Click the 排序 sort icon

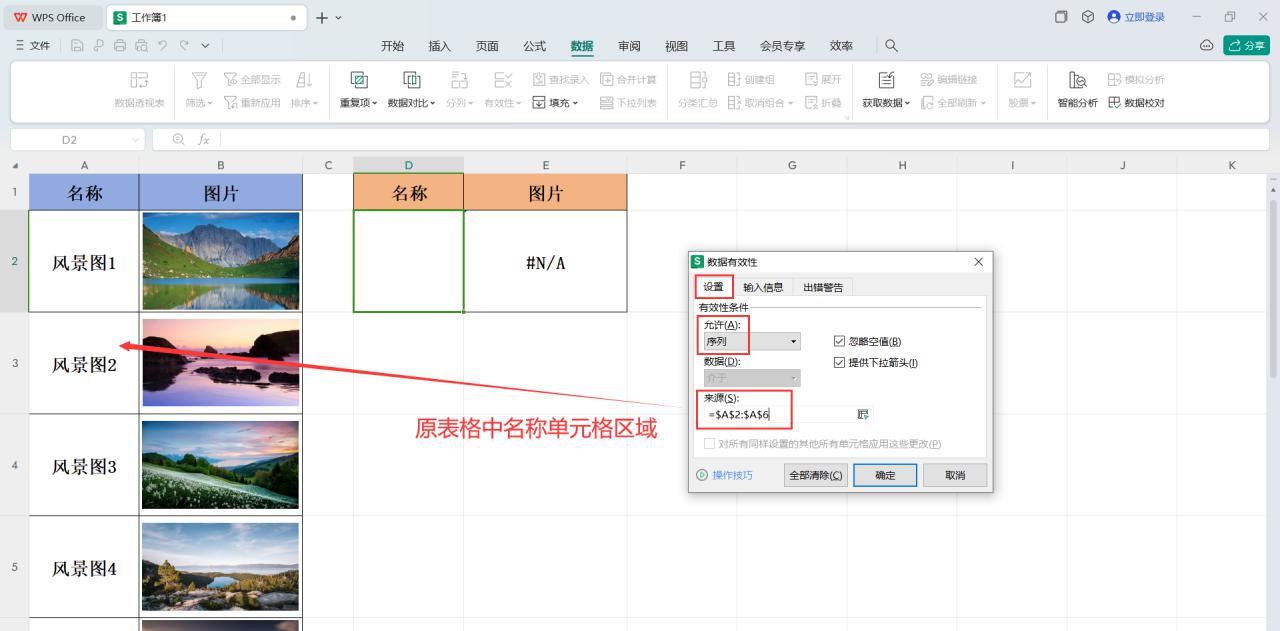(x=305, y=80)
